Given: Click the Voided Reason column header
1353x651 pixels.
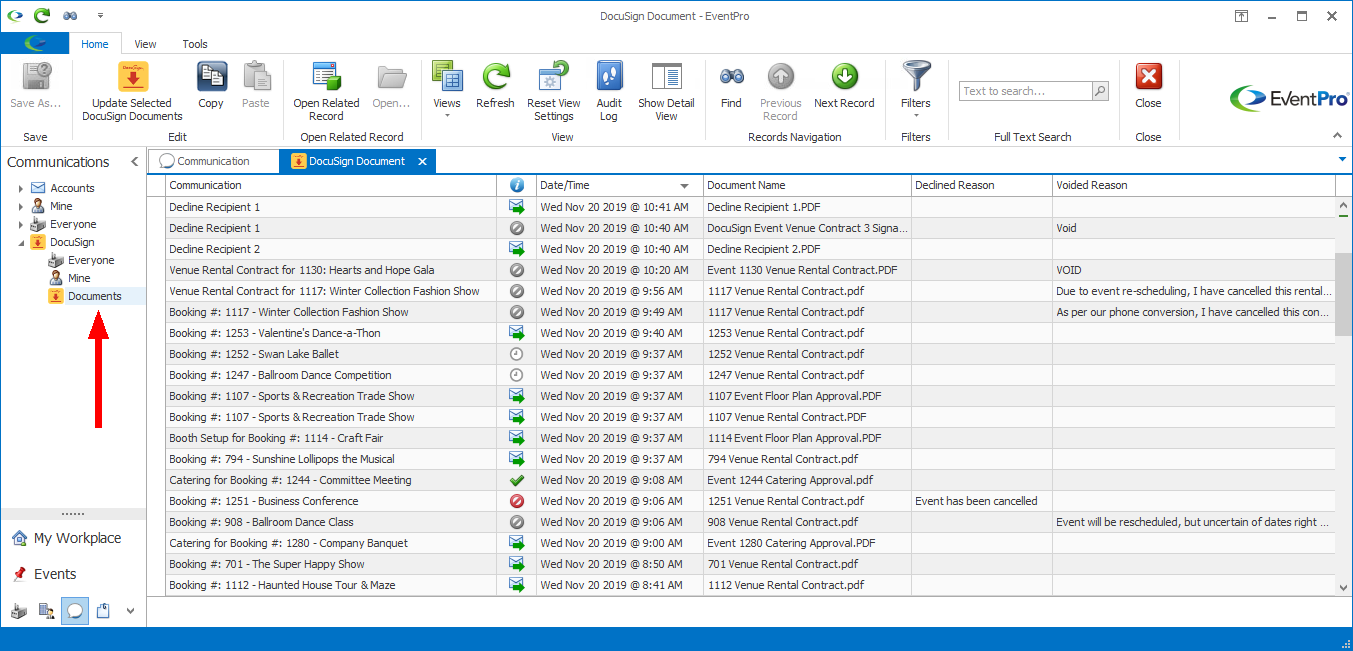Looking at the screenshot, I should (1194, 185).
